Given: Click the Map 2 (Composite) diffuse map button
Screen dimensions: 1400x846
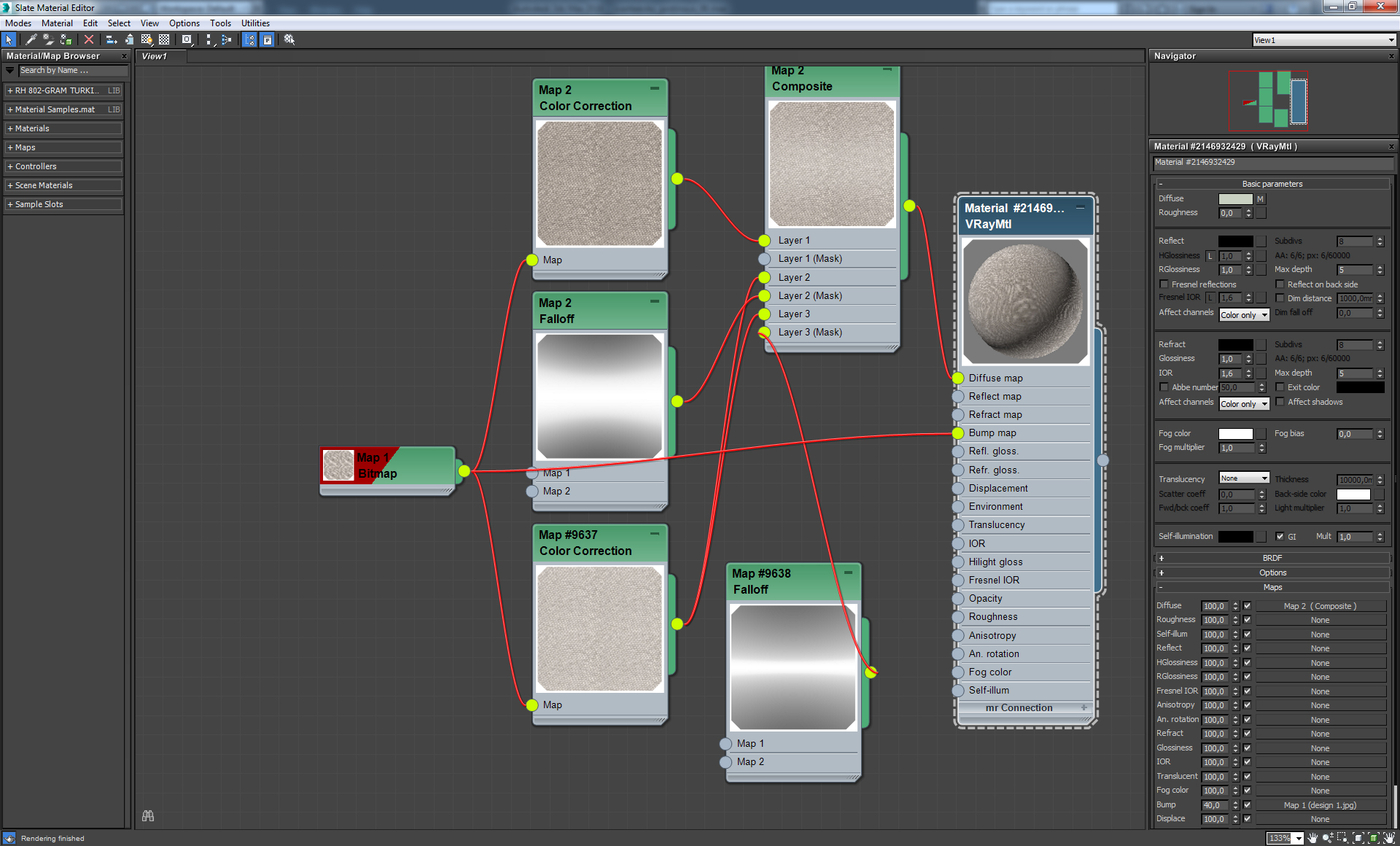Looking at the screenshot, I should [1320, 606].
